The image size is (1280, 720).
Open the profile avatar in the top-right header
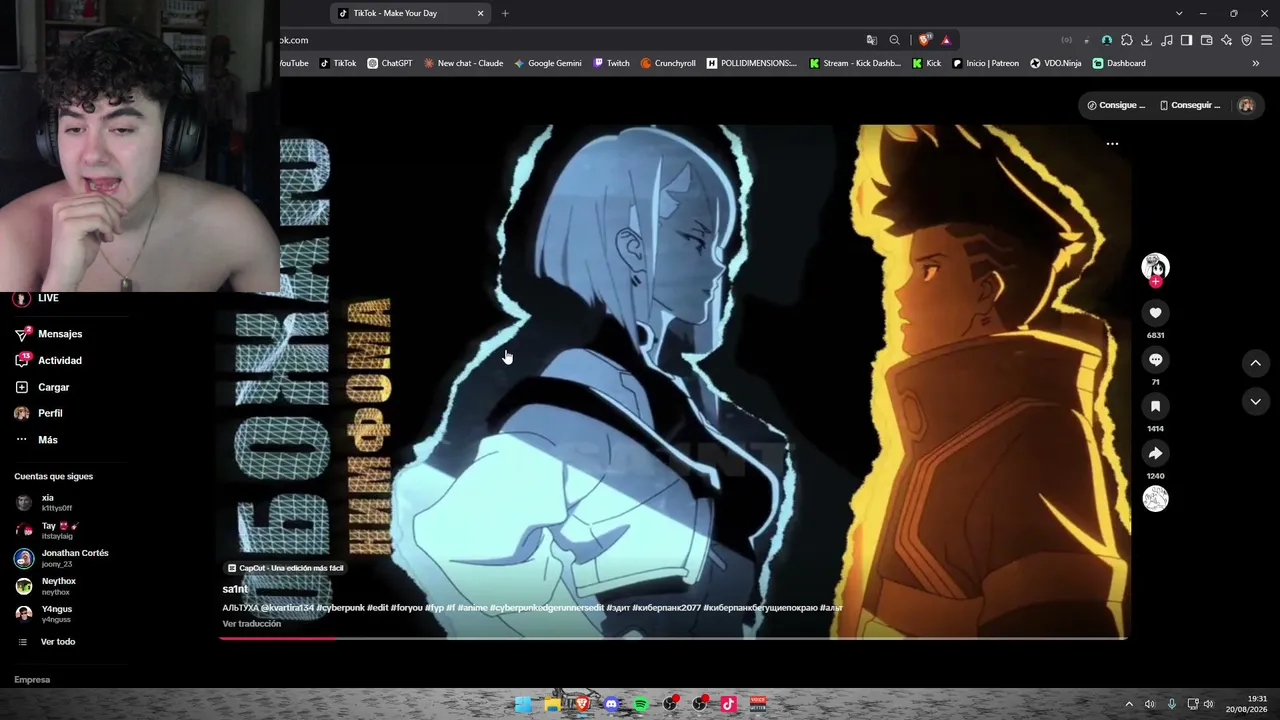tap(1246, 105)
